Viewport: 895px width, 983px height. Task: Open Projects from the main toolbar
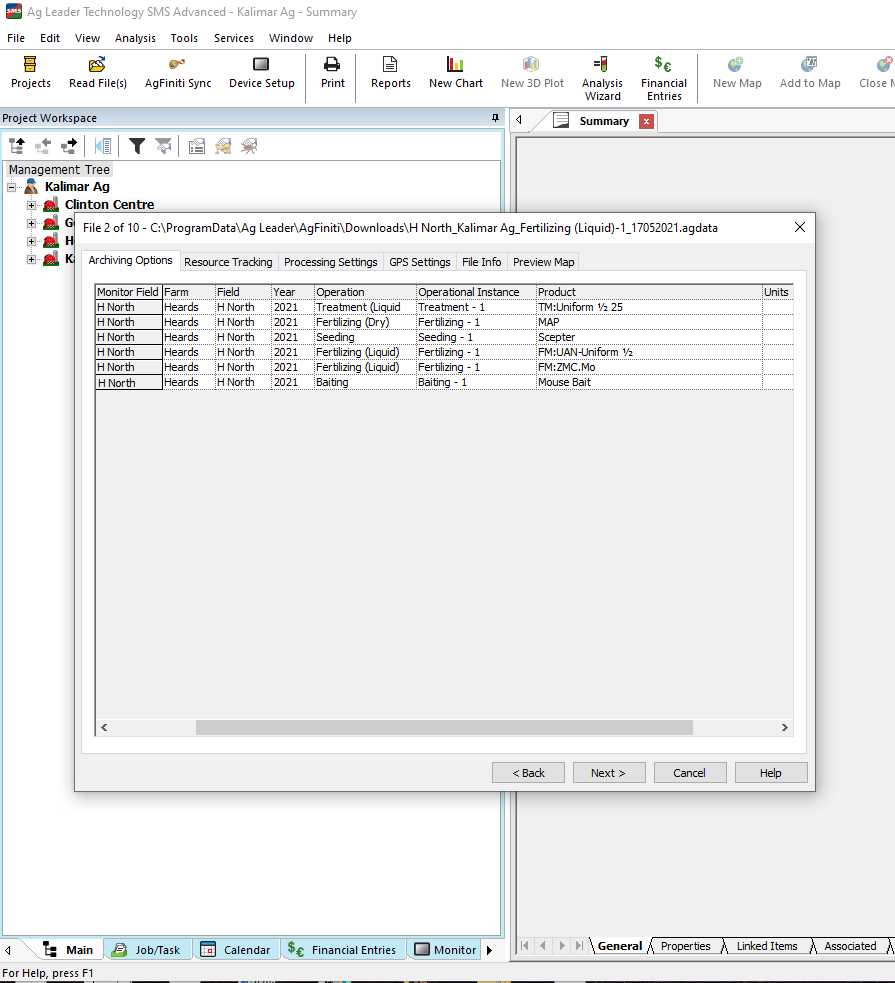30,72
